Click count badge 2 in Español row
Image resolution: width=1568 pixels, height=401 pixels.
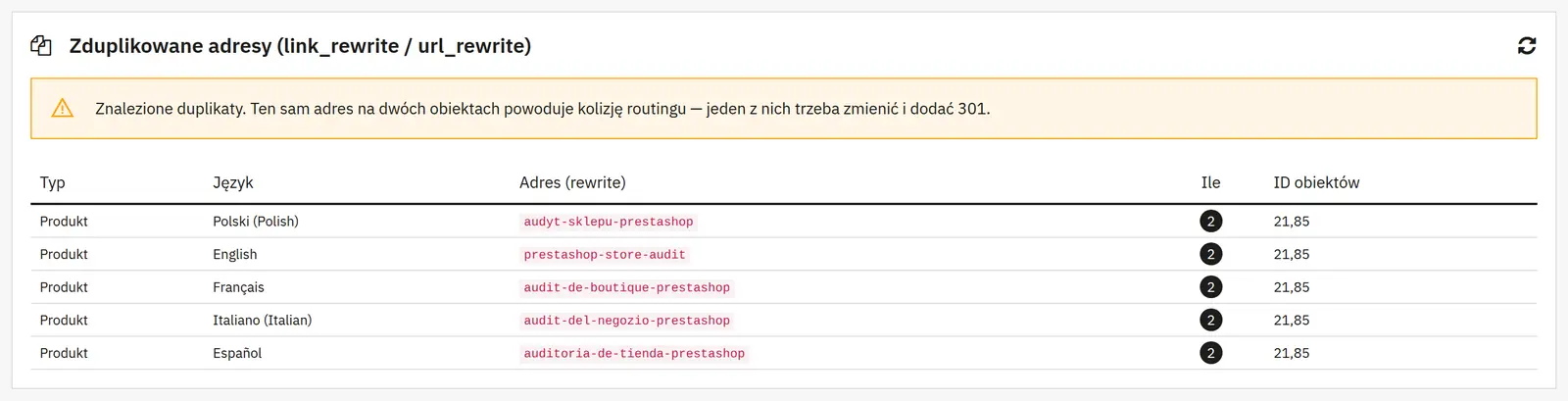coord(1210,353)
